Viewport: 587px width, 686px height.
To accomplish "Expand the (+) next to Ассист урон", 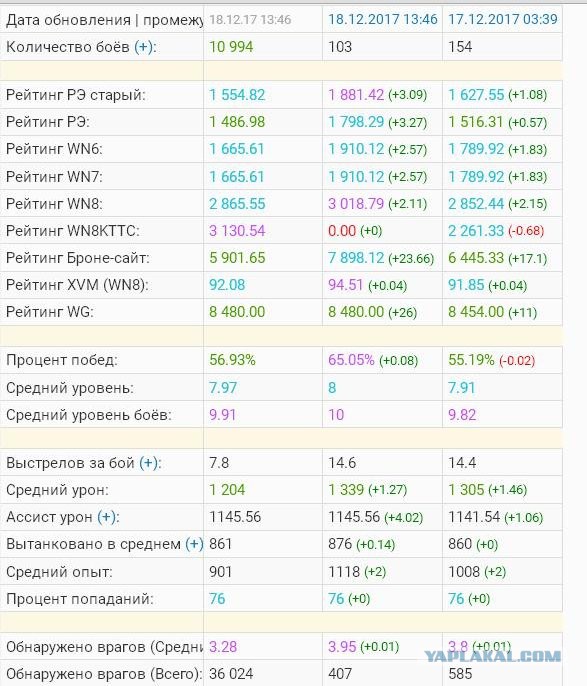I will click(x=108, y=517).
